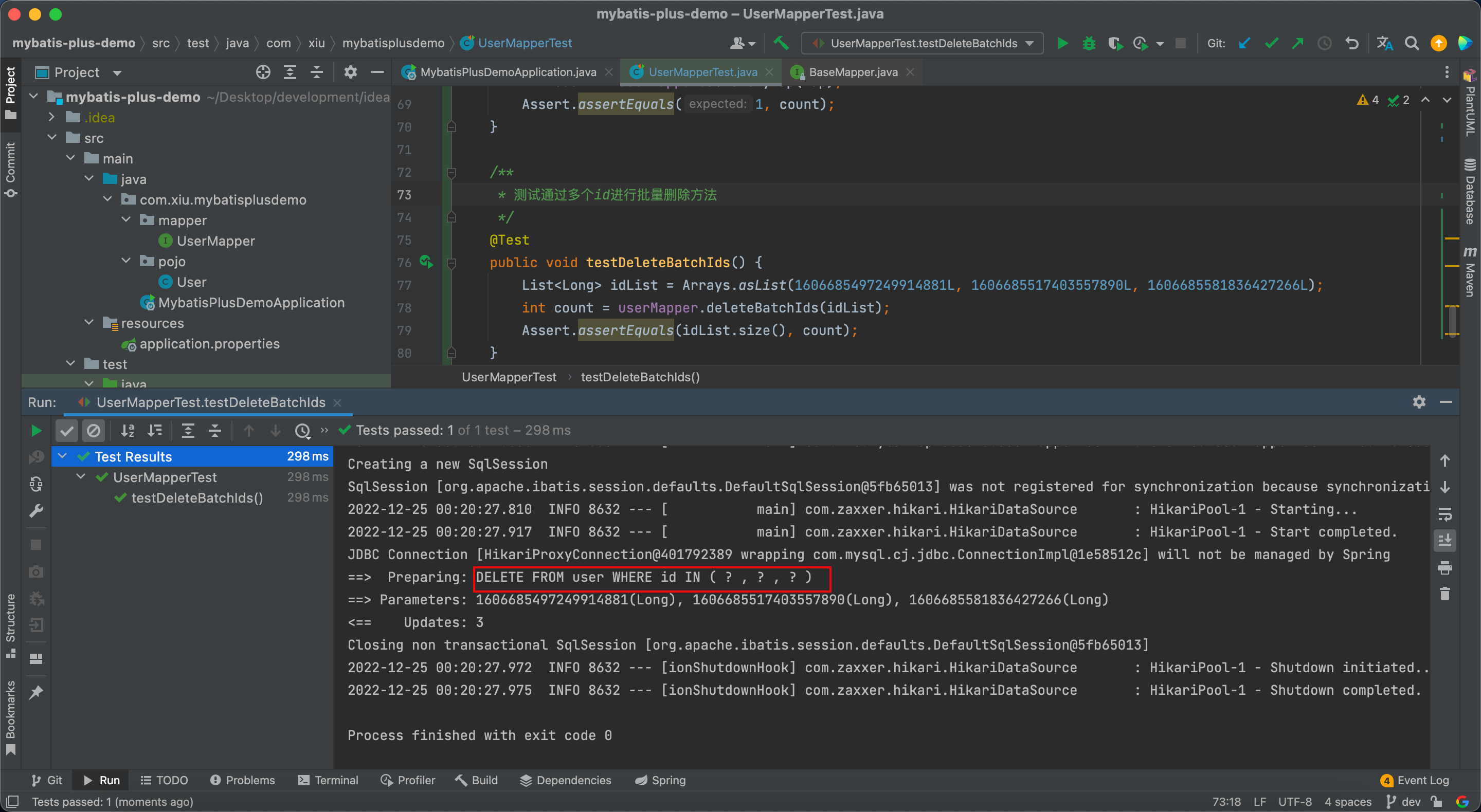Toggle the Maven tool window
This screenshot has height=812, width=1481.
click(1470, 271)
